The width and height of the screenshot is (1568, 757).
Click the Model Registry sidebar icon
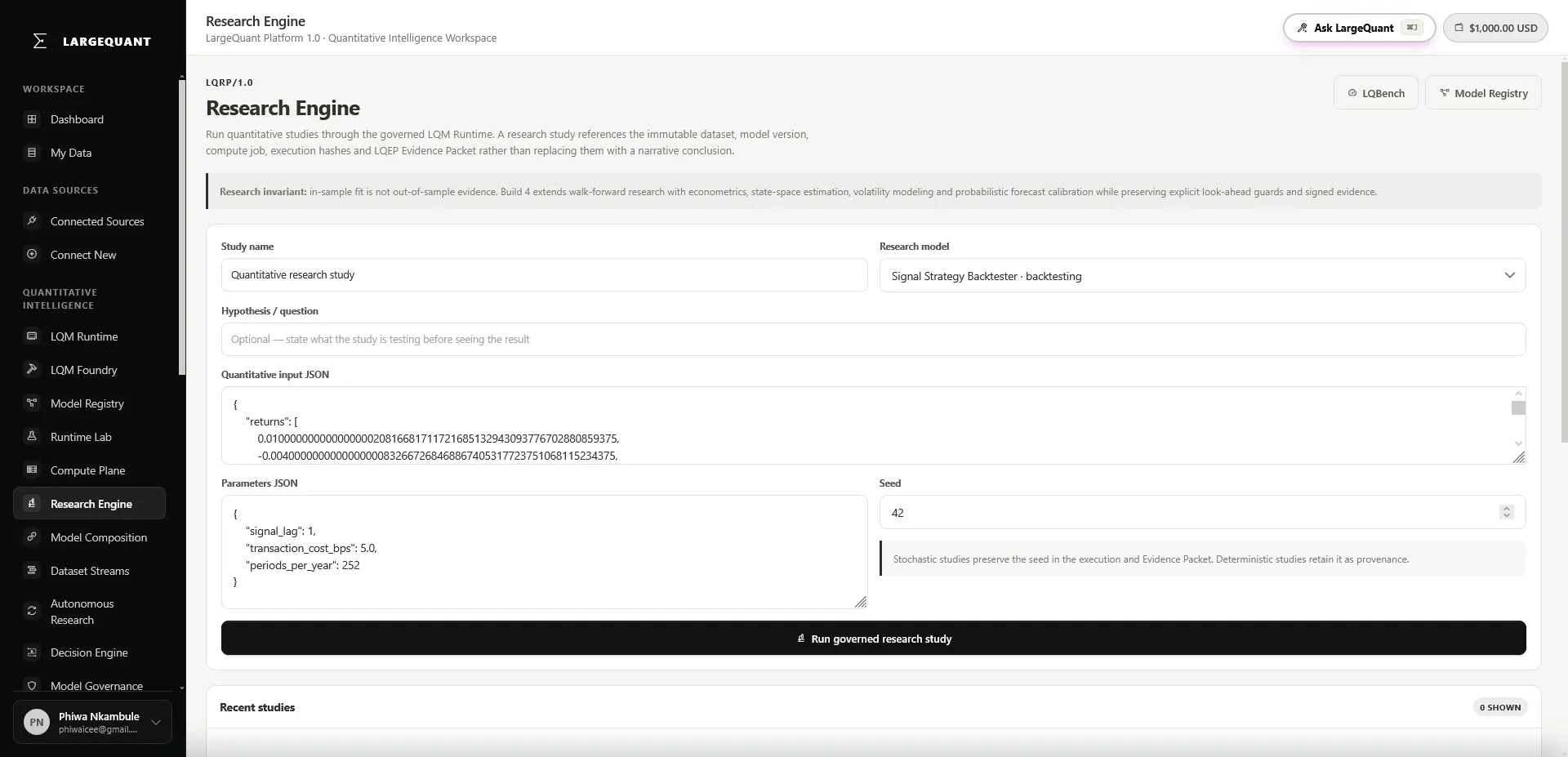[x=32, y=403]
